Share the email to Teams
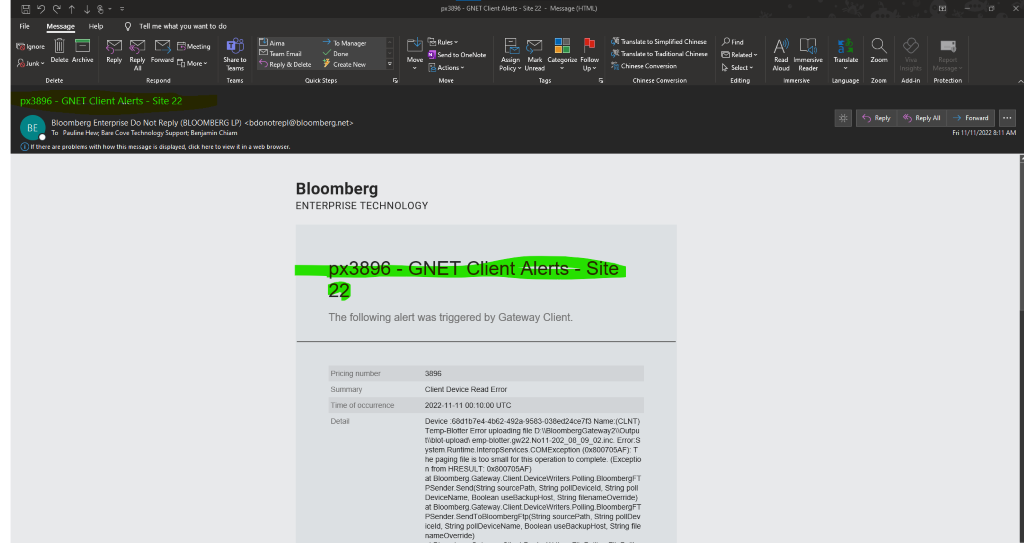The image size is (1024, 543). click(234, 54)
